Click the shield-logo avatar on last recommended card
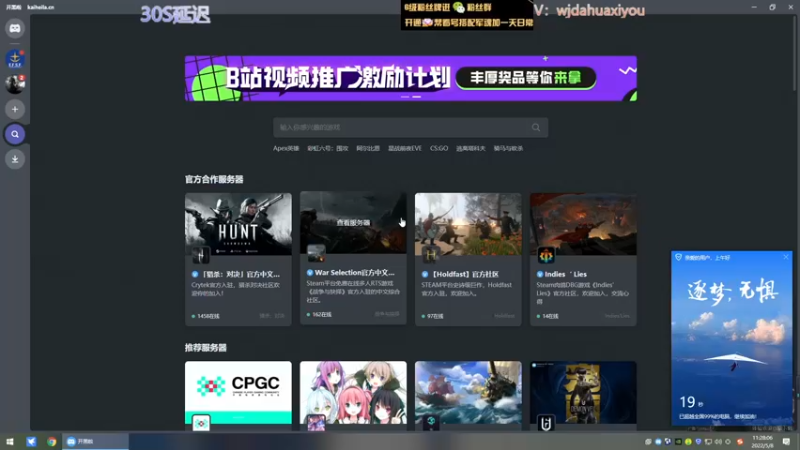The width and height of the screenshot is (800, 450). (x=546, y=422)
